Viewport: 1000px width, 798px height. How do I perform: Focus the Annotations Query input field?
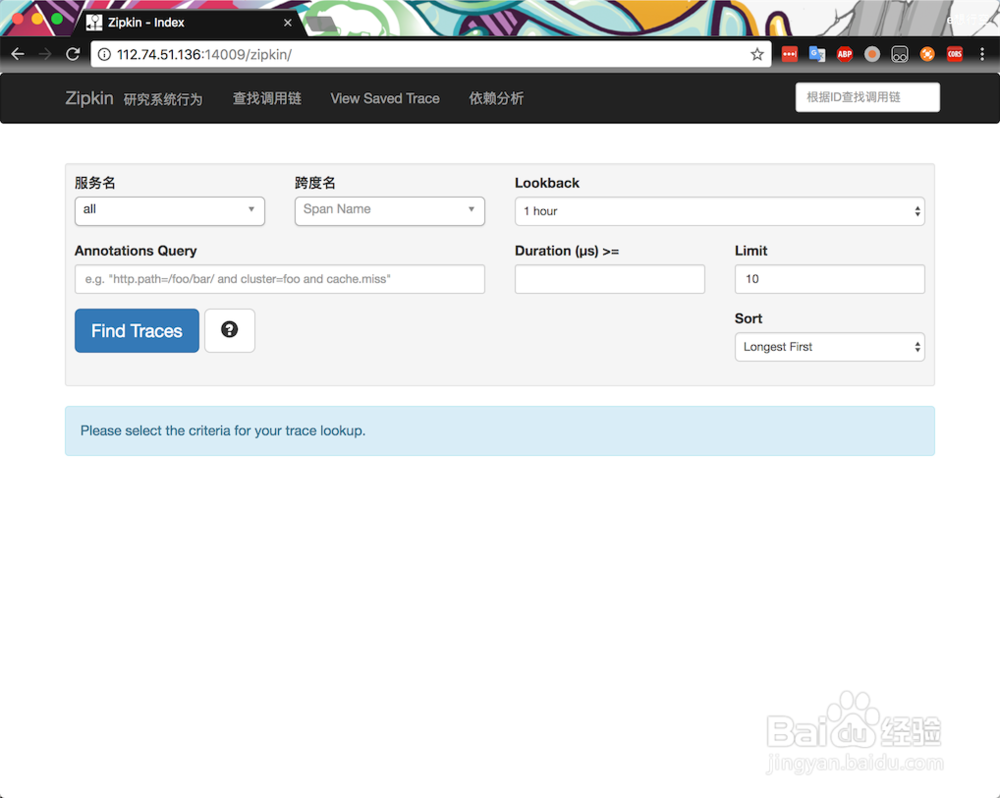[279, 279]
